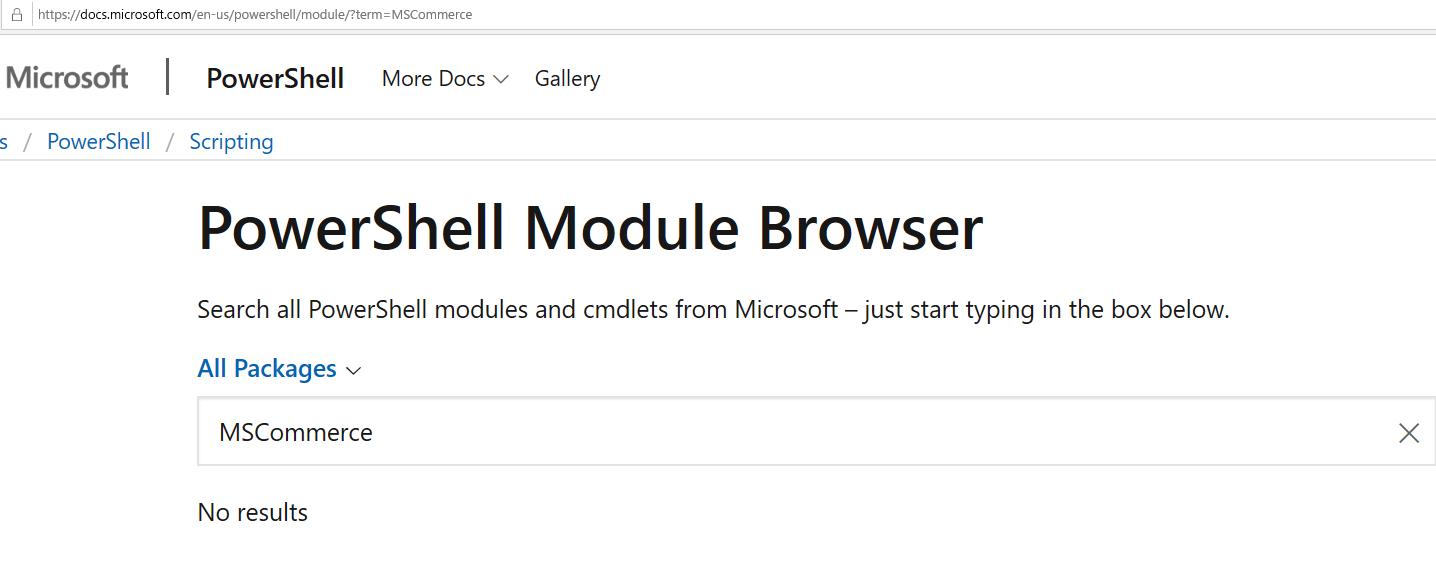Select the PowerShell wordmark in the header
Viewport: 1436px width, 584px height.
tap(275, 78)
